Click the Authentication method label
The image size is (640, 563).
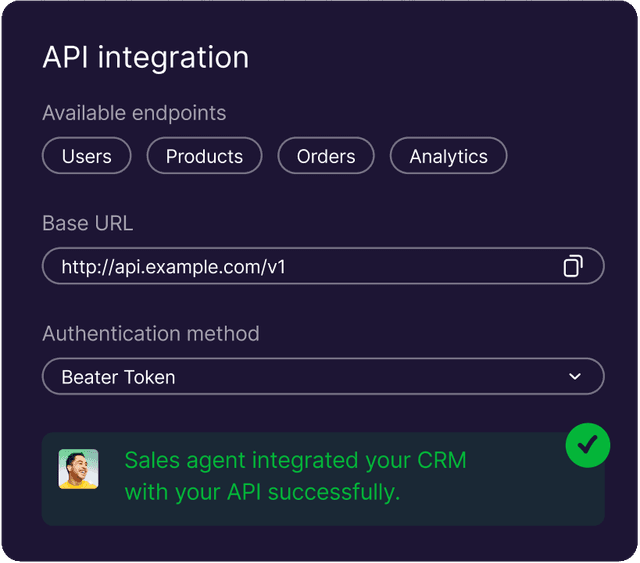[150, 333]
